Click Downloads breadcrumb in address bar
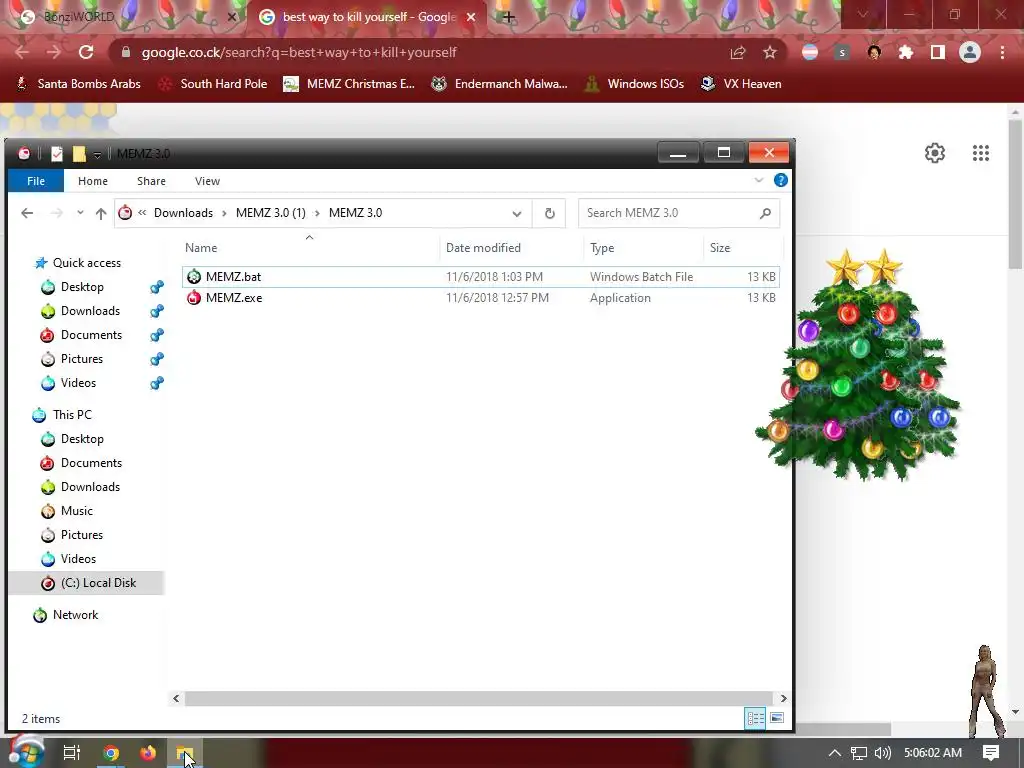The width and height of the screenshot is (1024, 768). pyautogui.click(x=184, y=213)
